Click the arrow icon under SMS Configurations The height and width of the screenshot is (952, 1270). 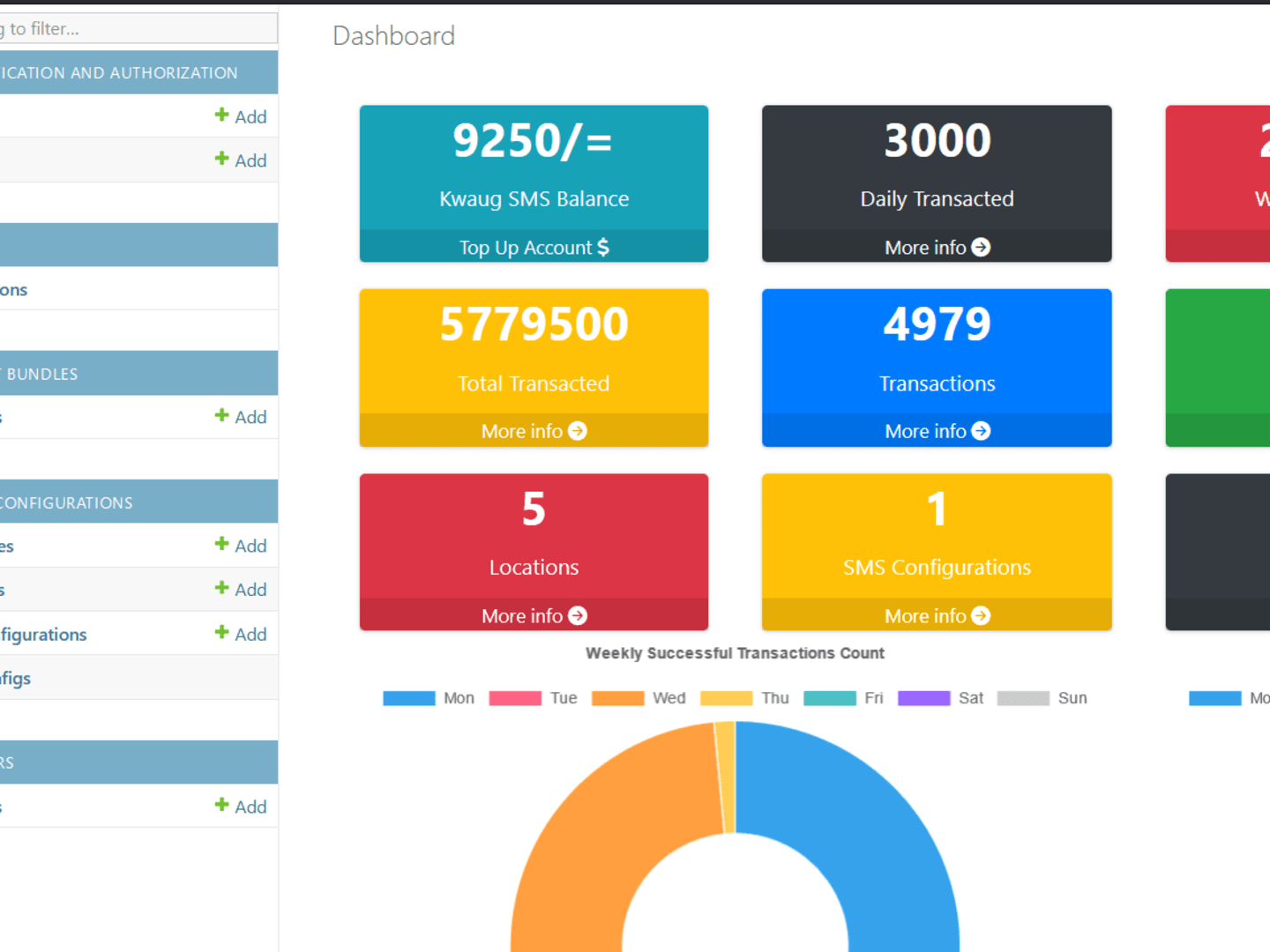pos(981,615)
